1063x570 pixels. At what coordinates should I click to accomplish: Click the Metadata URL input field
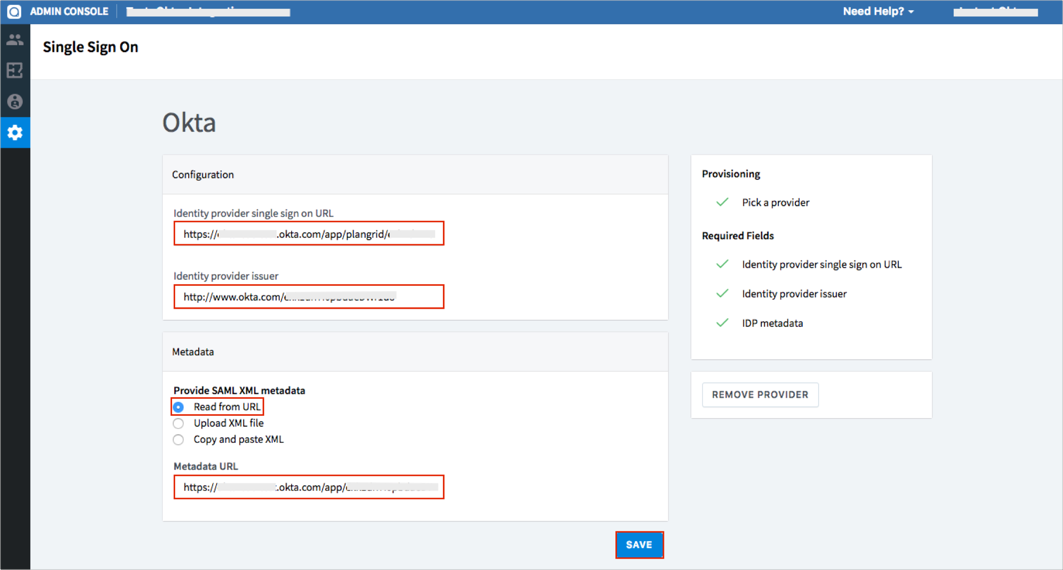pos(308,488)
